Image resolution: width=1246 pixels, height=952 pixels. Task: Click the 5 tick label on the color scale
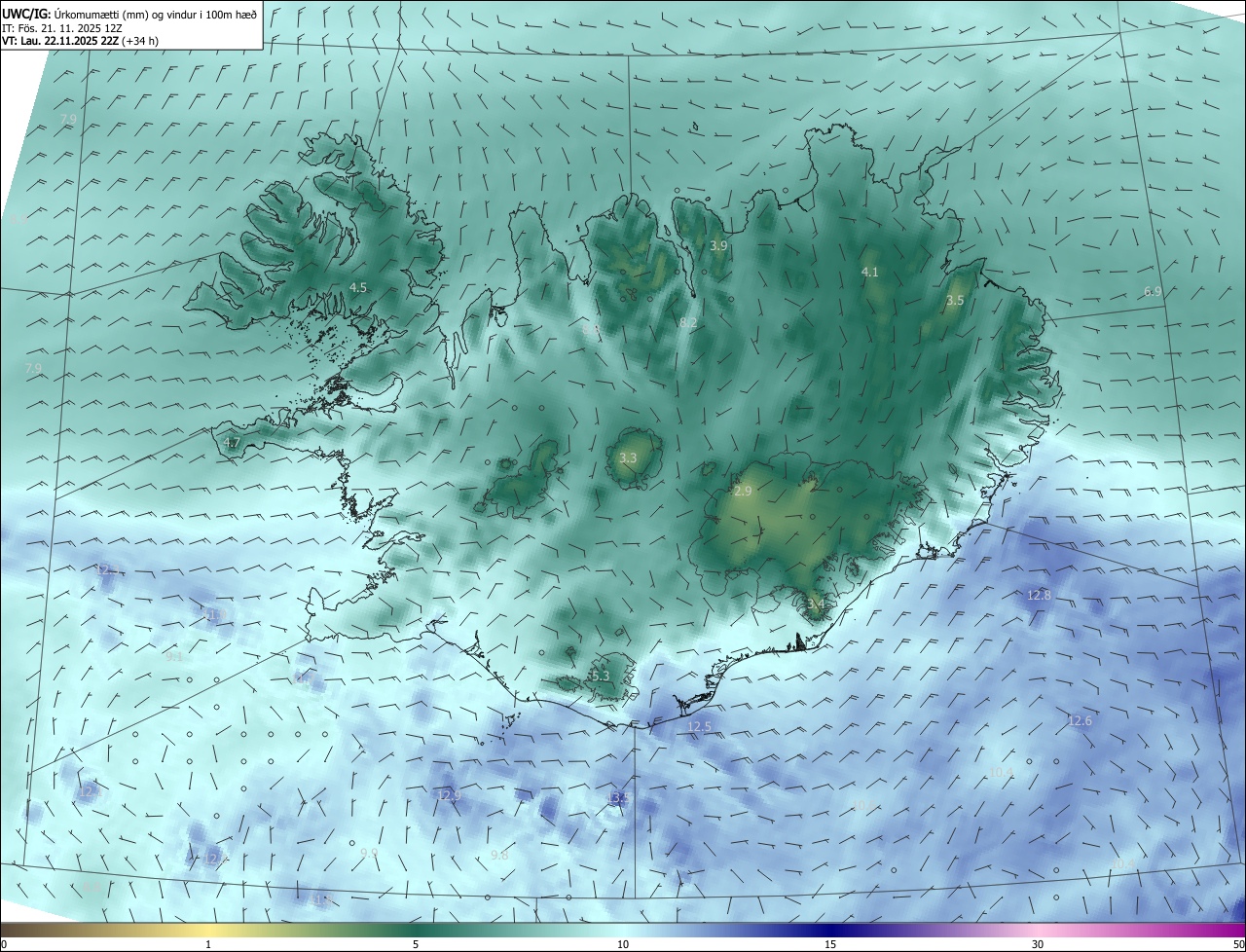point(416,944)
